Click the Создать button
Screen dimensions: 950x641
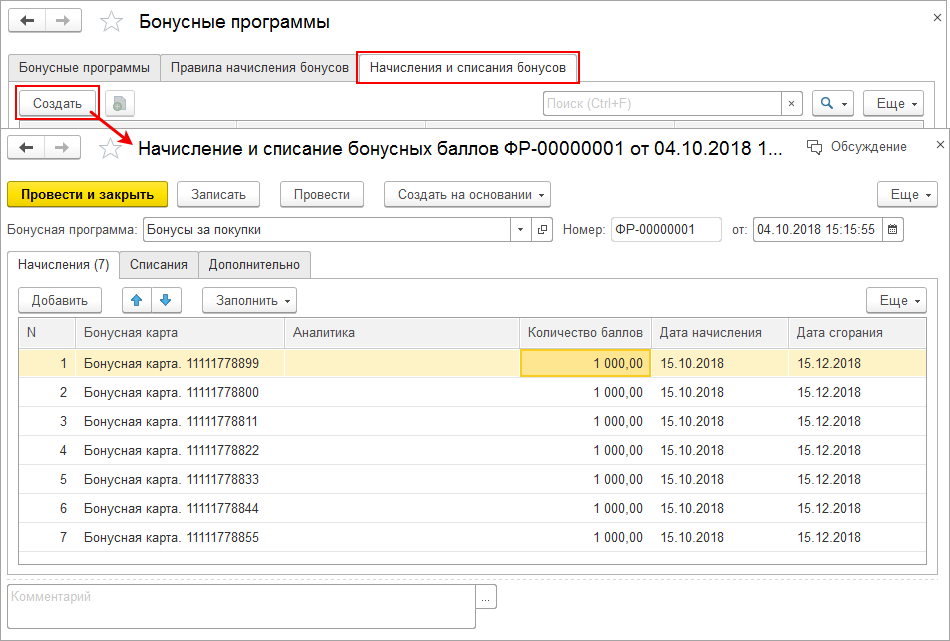[57, 104]
